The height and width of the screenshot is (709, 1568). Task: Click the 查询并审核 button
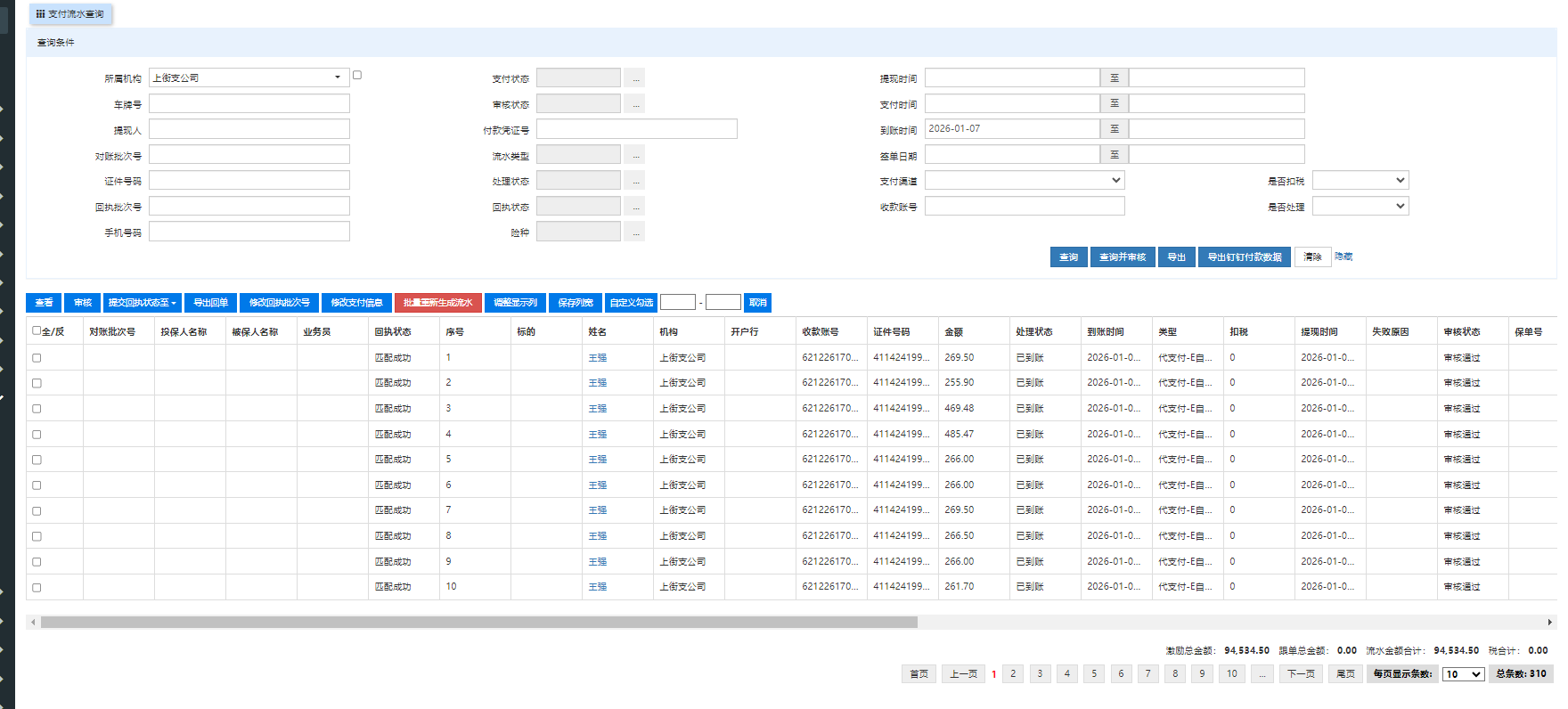(x=1122, y=257)
